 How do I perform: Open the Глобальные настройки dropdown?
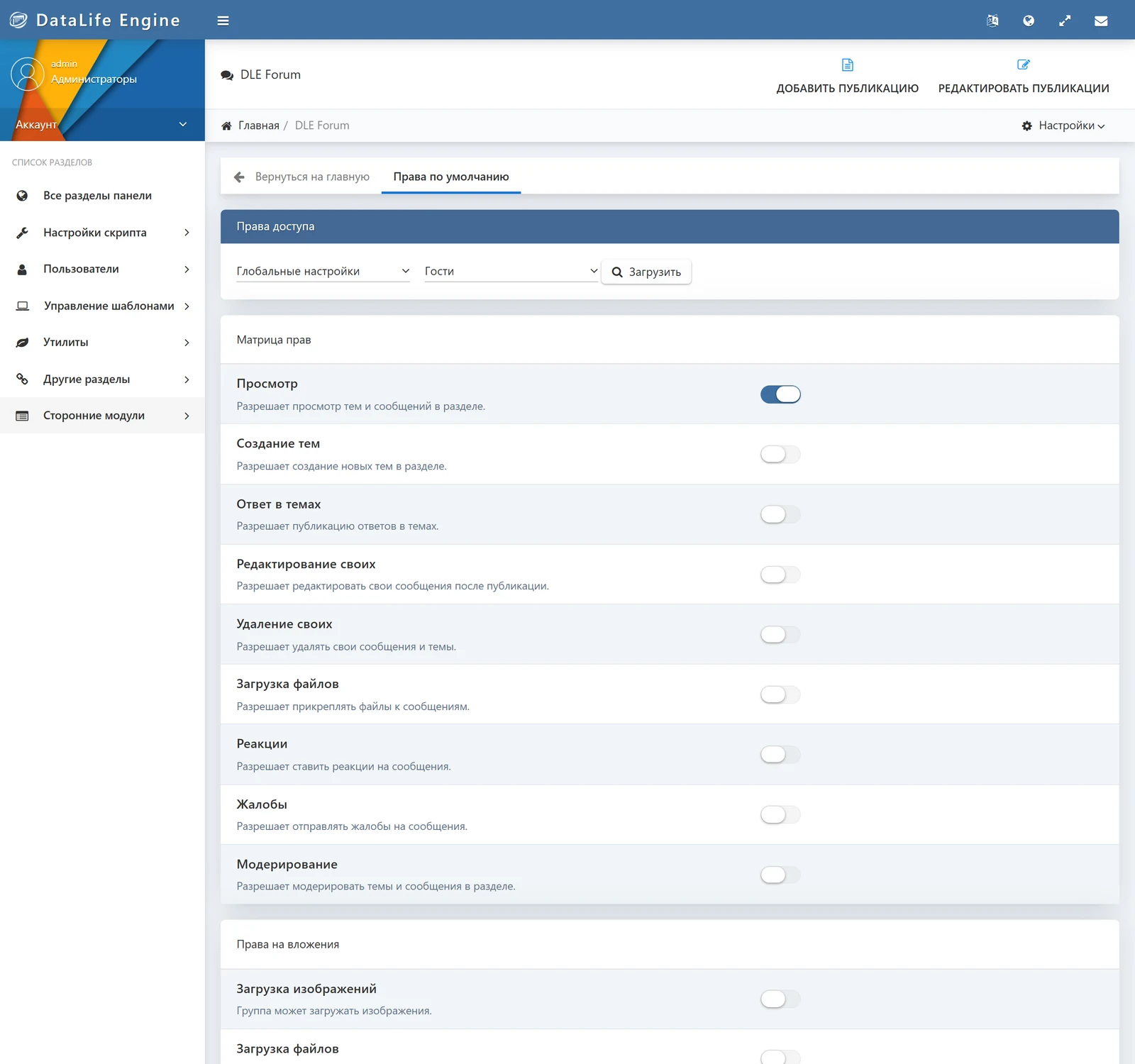323,271
